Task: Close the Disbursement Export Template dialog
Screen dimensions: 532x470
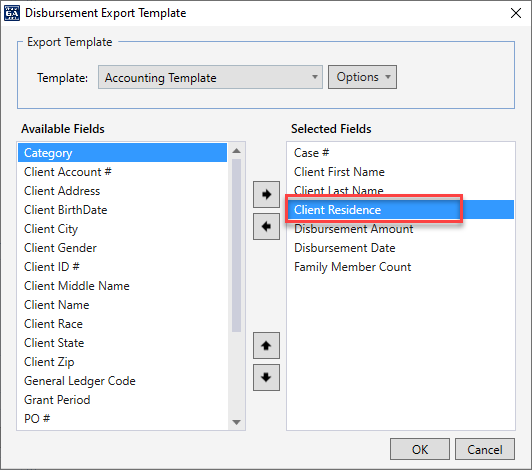Action: [516, 13]
